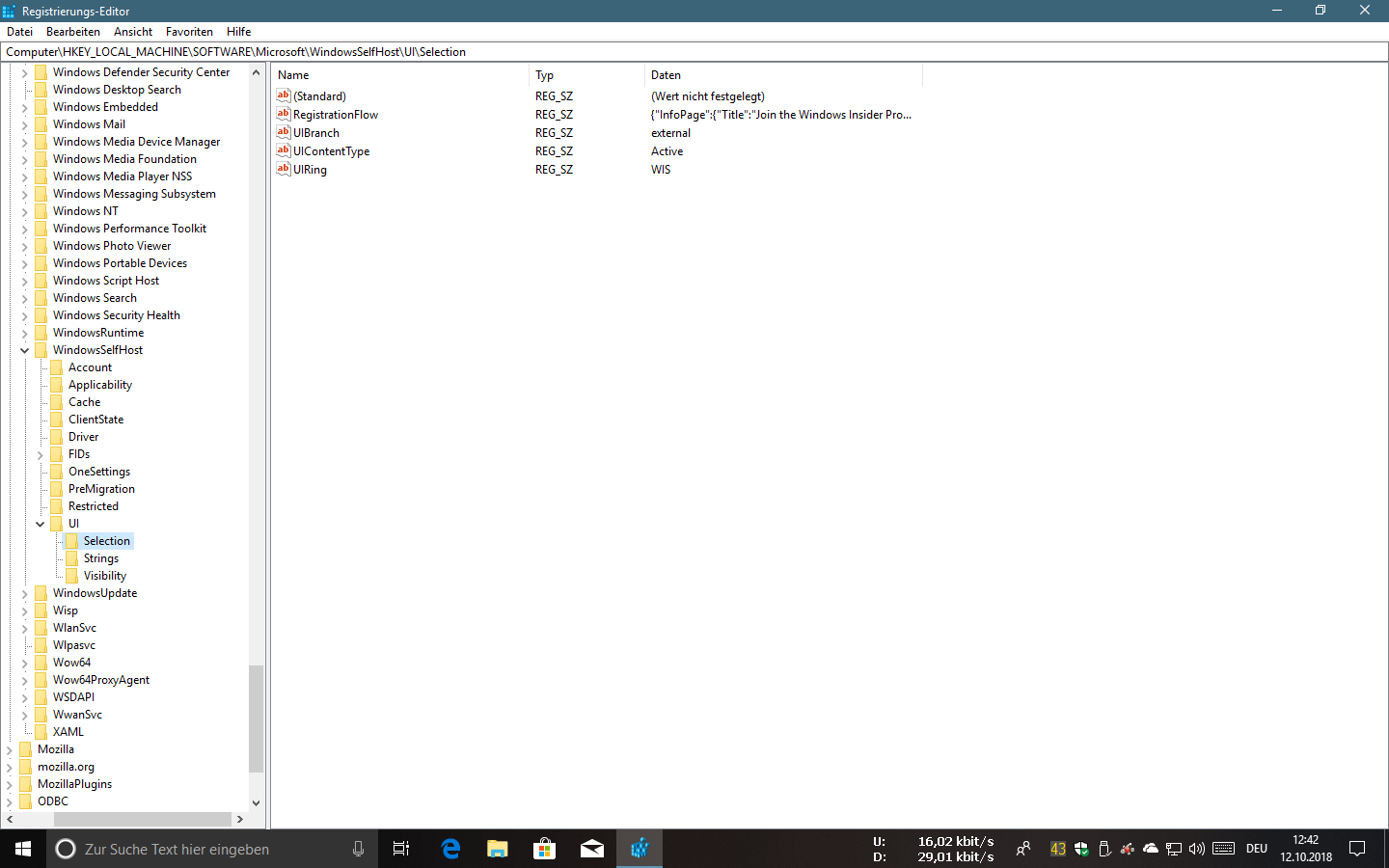
Task: Select the Windows Photo Viewer key
Action: coord(112,246)
